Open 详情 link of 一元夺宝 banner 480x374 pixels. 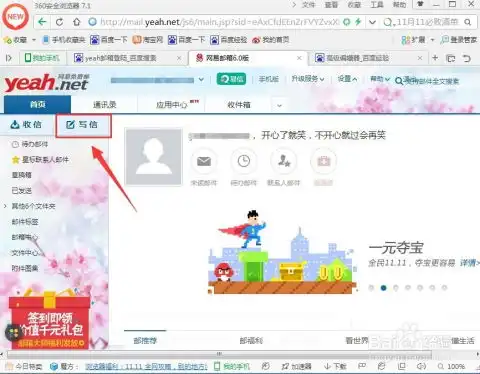click(x=470, y=263)
